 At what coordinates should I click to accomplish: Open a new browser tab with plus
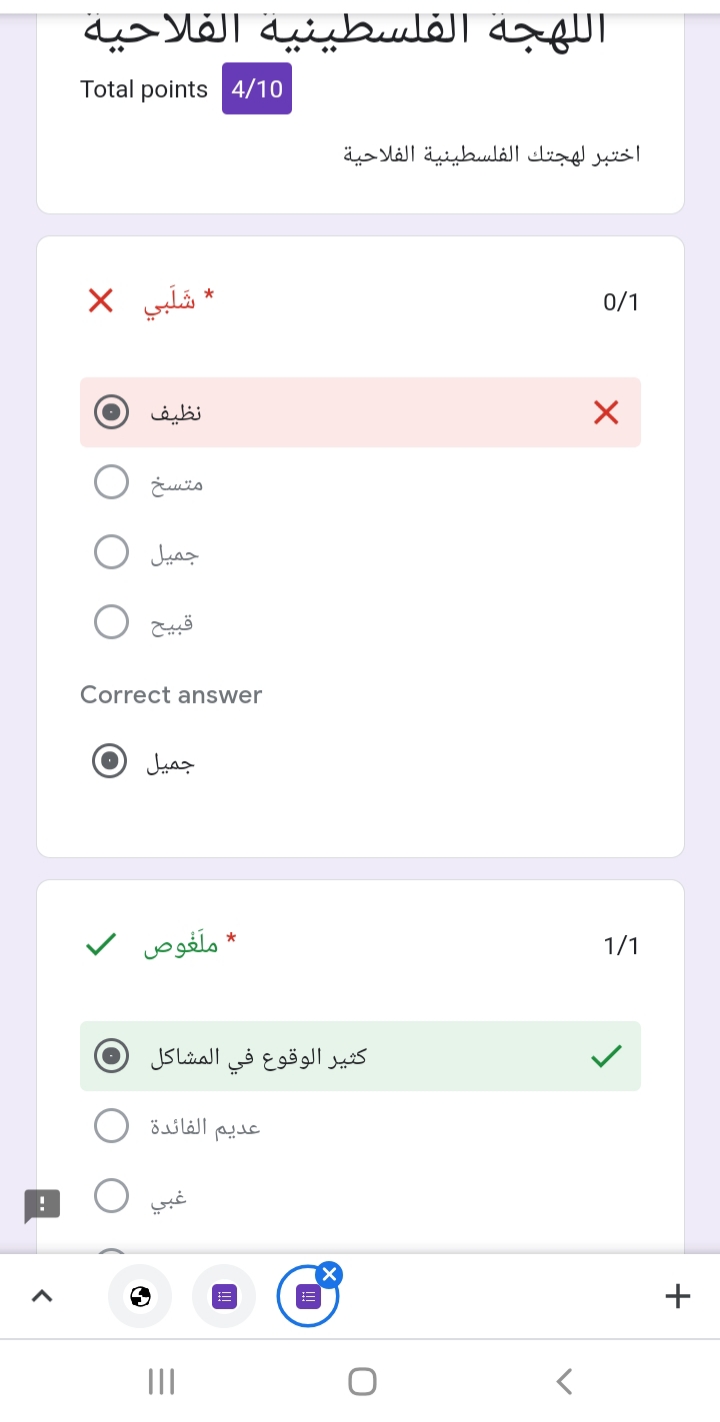[677, 1296]
